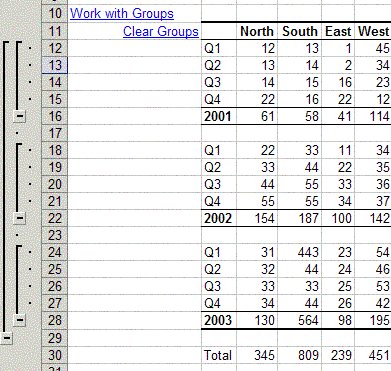Click the 2002 East subtotal 100
This screenshot has width=391, height=371.
[x=338, y=218]
